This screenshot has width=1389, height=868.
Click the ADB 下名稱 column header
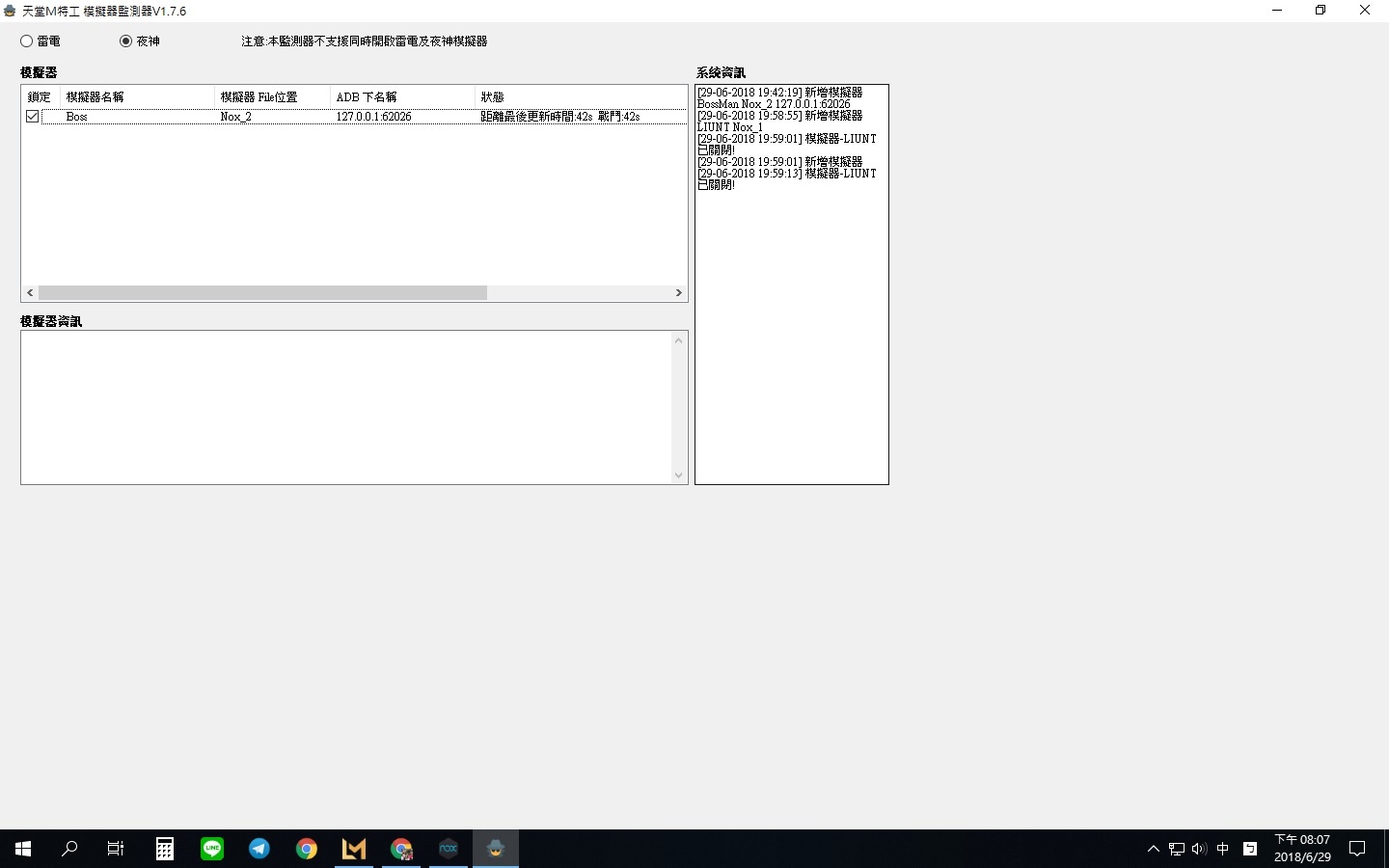pos(402,97)
